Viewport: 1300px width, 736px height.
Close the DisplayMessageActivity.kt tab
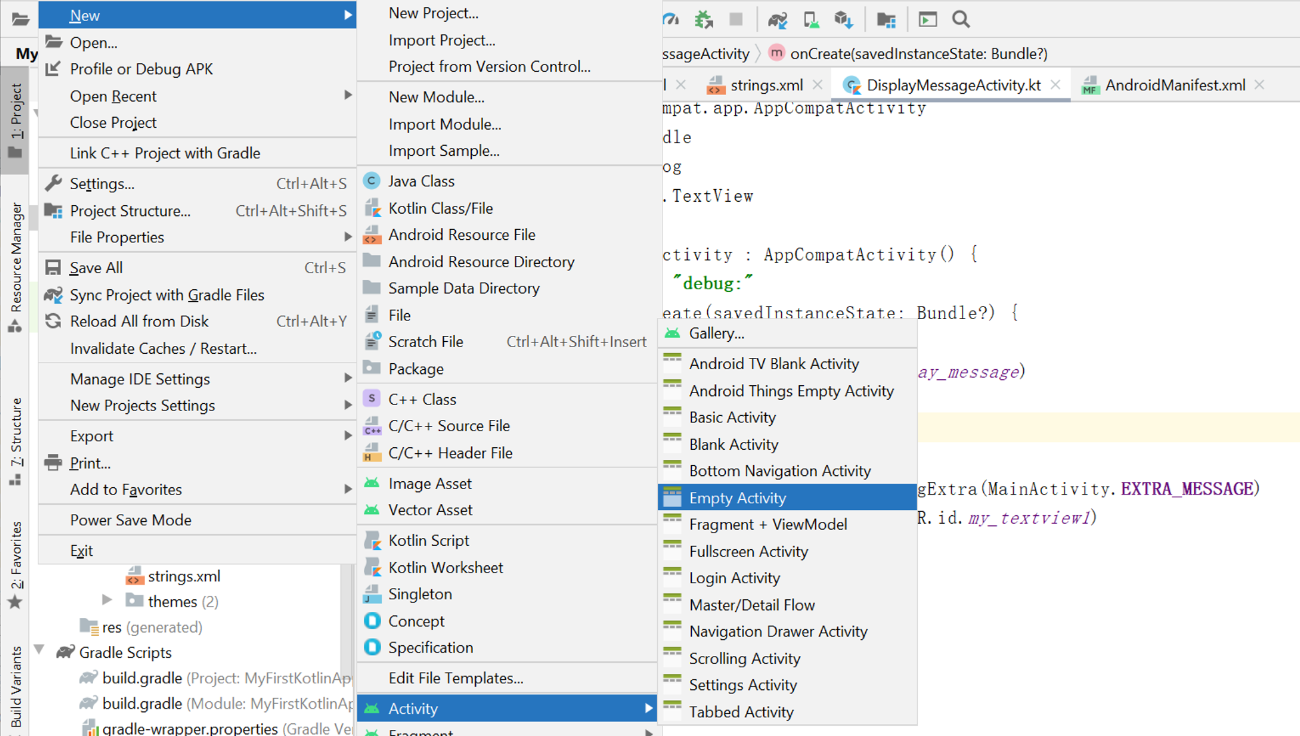pyautogui.click(x=1055, y=85)
